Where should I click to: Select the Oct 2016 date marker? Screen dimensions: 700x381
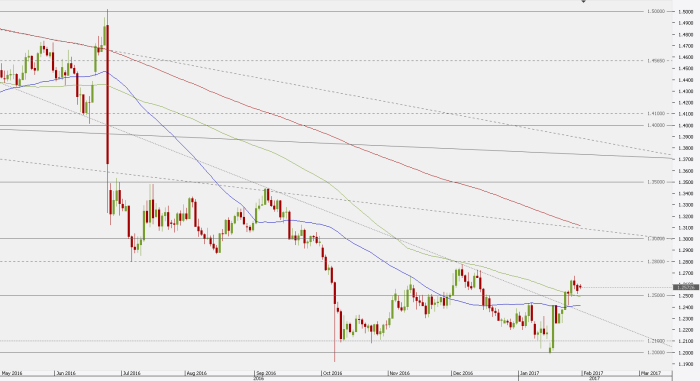tap(332, 373)
